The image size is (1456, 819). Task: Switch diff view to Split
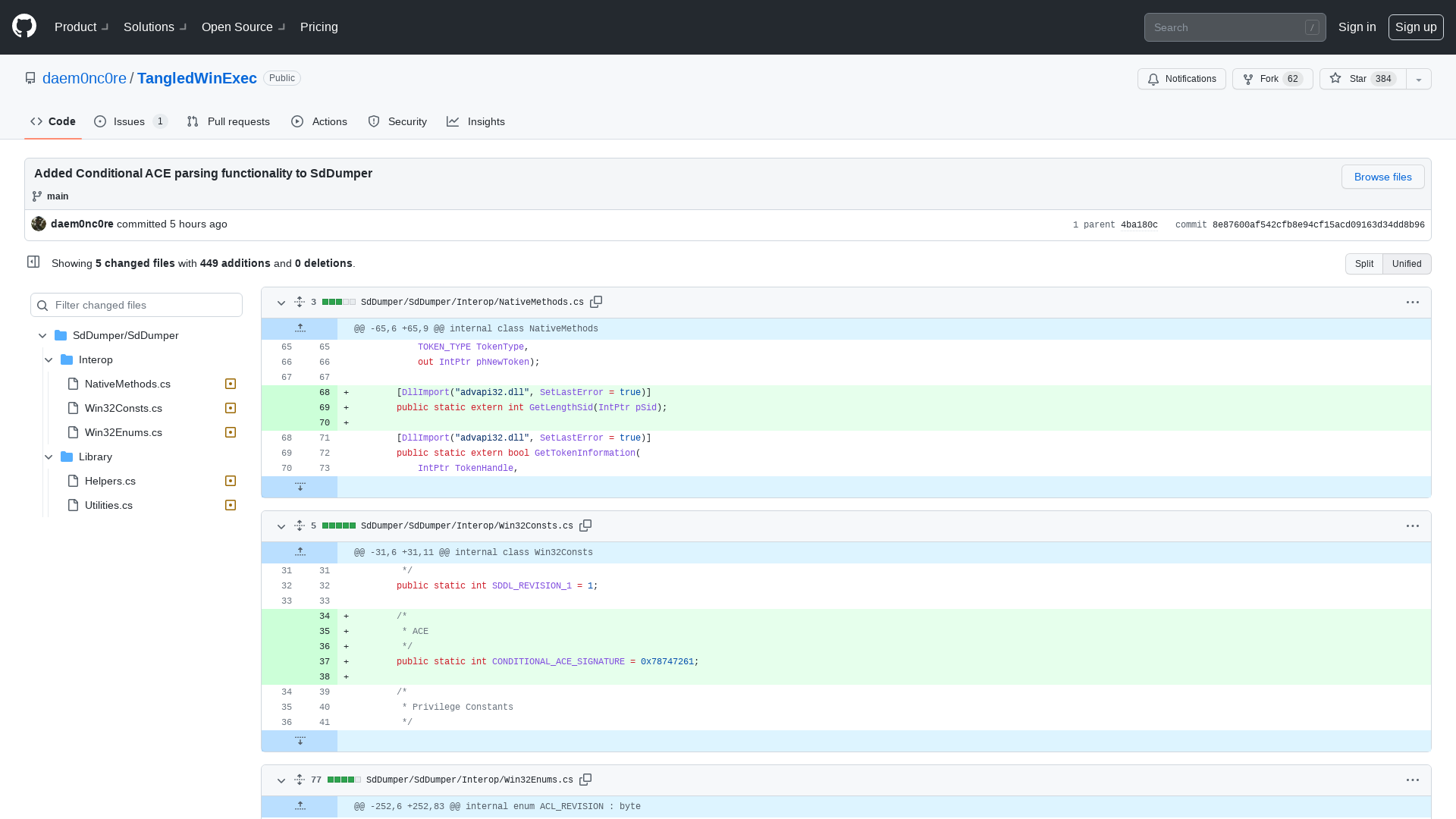pyautogui.click(x=1363, y=264)
